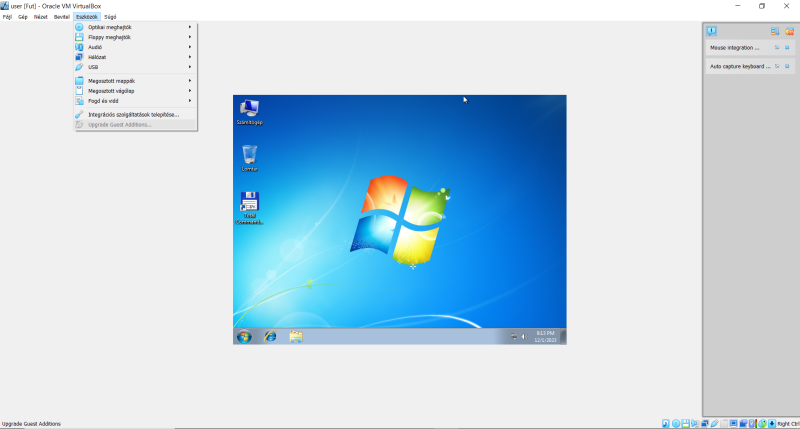The height and width of the screenshot is (429, 800).
Task: Click the network adapters status bar icon
Action: point(705,423)
